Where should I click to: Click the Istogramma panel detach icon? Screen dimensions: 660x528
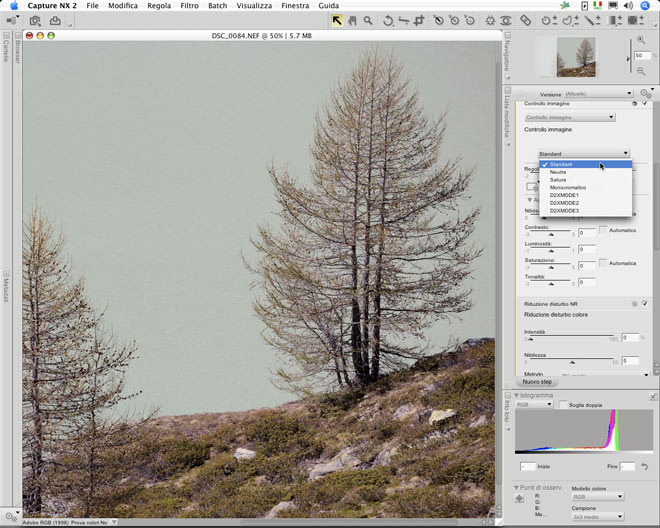653,396
